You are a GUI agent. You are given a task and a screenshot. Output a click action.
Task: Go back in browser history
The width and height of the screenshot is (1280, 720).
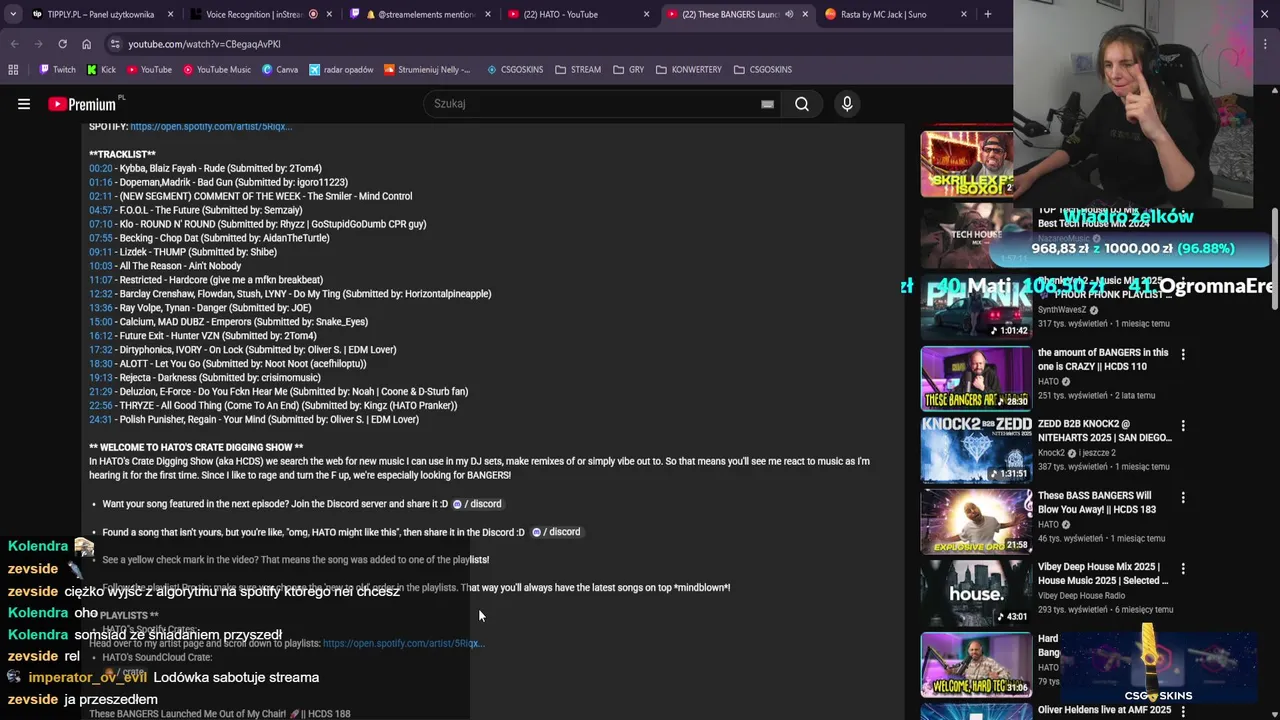(x=14, y=44)
